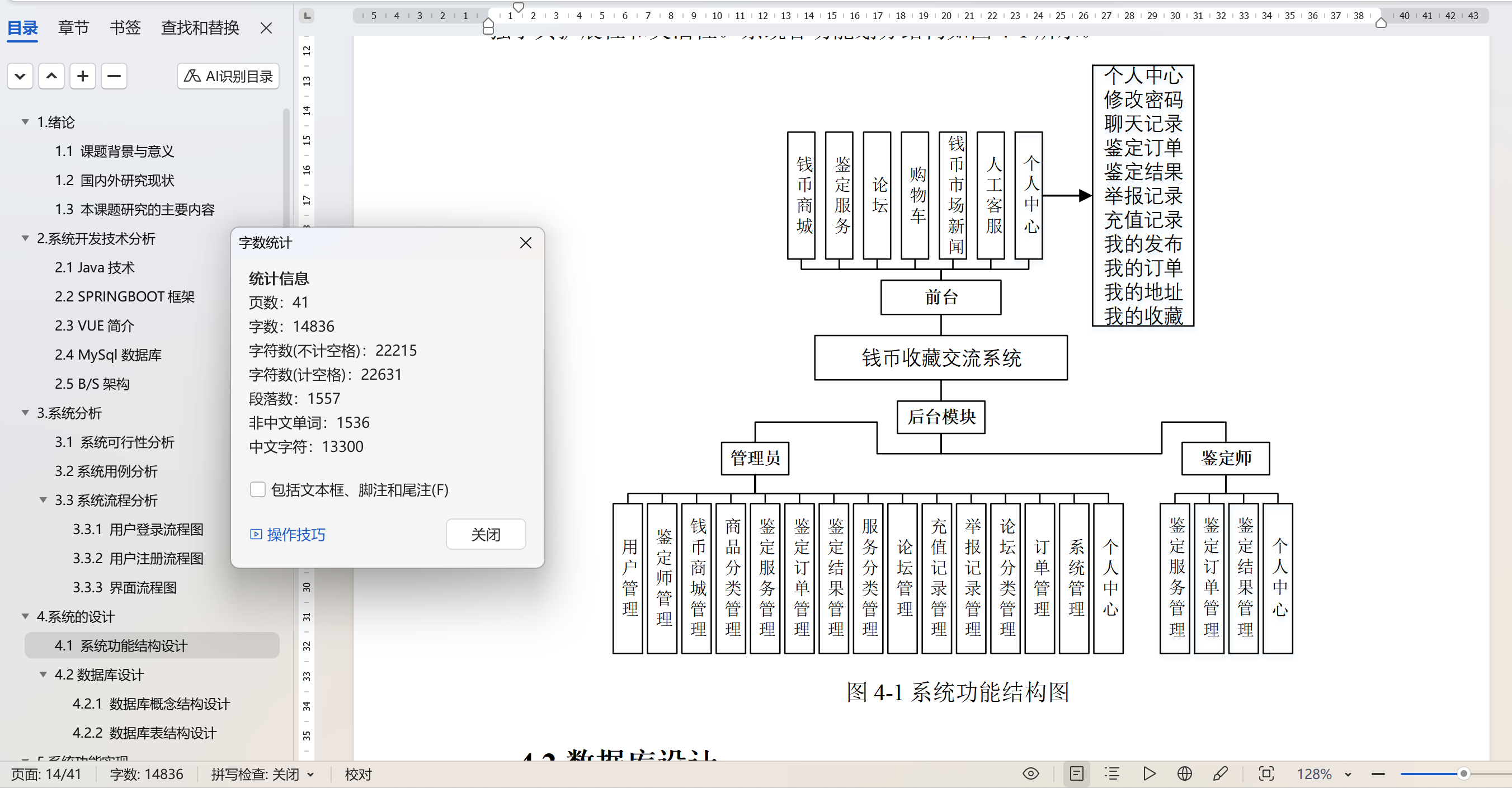This screenshot has height=788, width=1512.
Task: Collapse the 3.3 系统流程分析 tree node
Action: pos(43,500)
